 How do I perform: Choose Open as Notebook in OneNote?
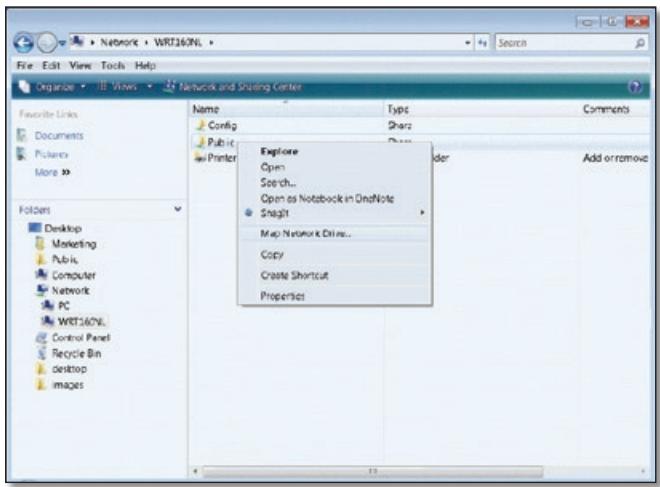[327, 198]
